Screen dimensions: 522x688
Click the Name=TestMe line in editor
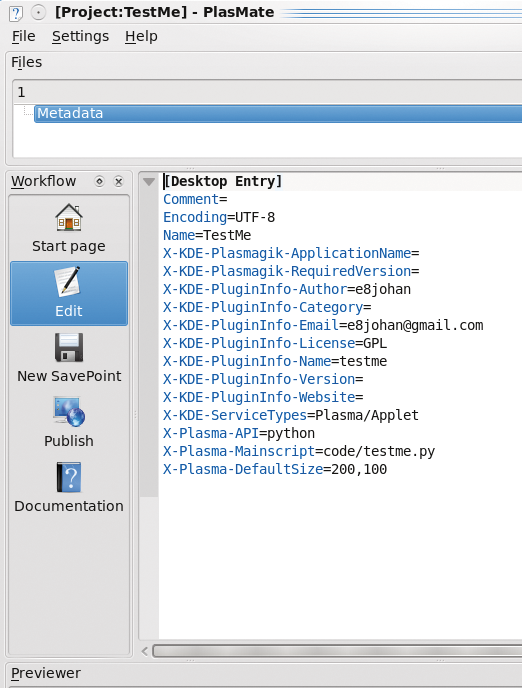pyautogui.click(x=207, y=236)
